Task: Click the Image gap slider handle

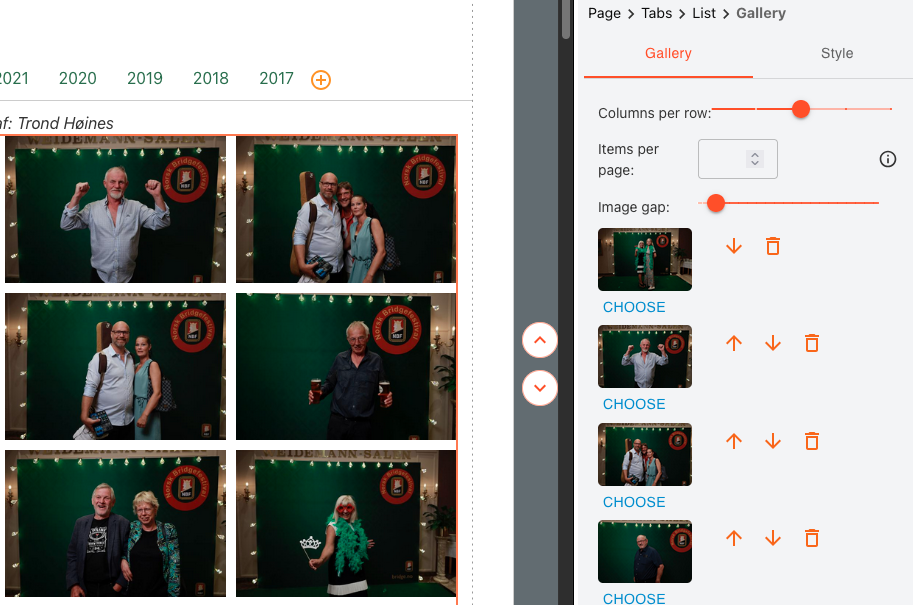Action: (715, 203)
